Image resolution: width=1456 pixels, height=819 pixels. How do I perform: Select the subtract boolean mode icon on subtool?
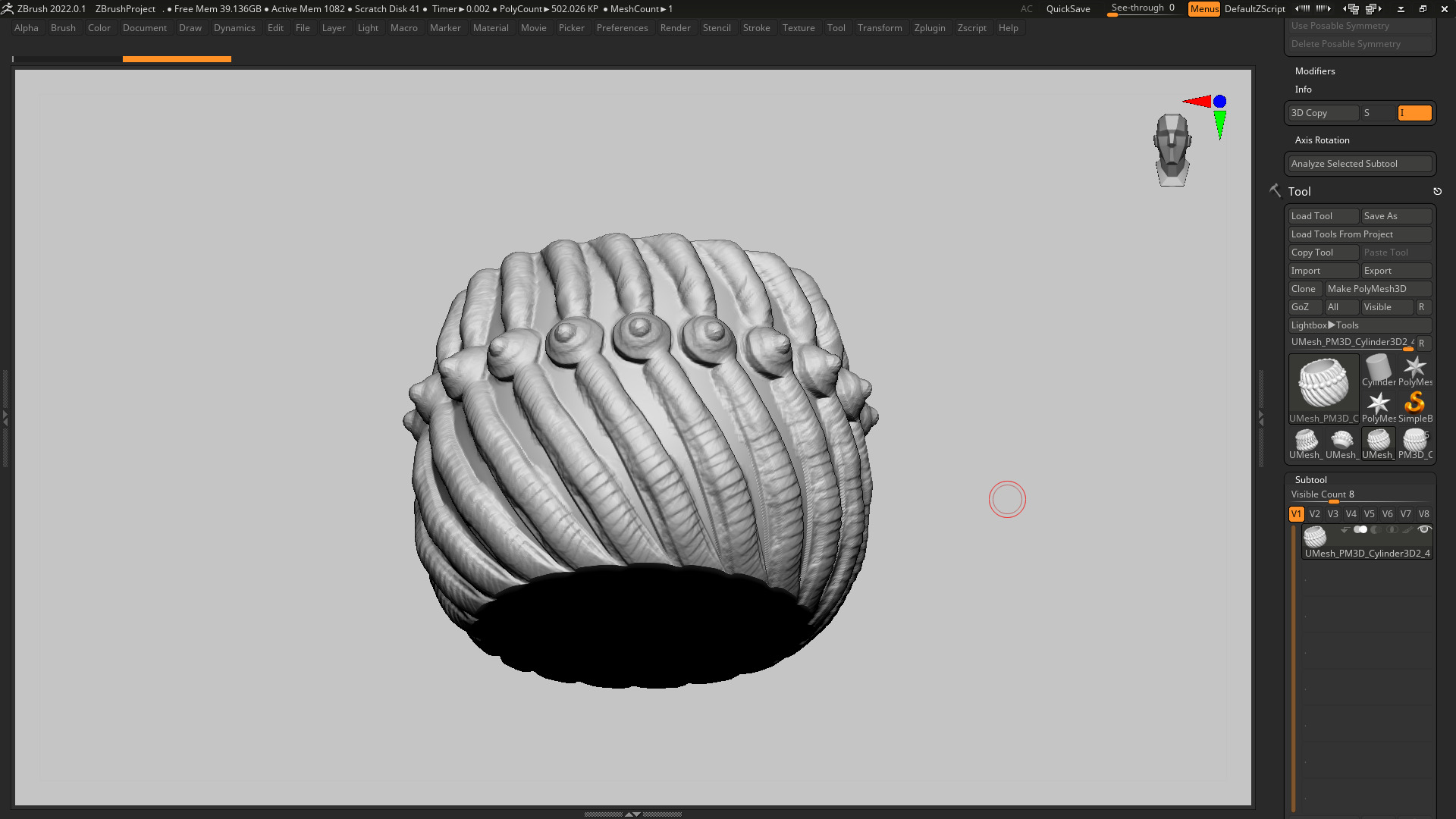(1376, 530)
